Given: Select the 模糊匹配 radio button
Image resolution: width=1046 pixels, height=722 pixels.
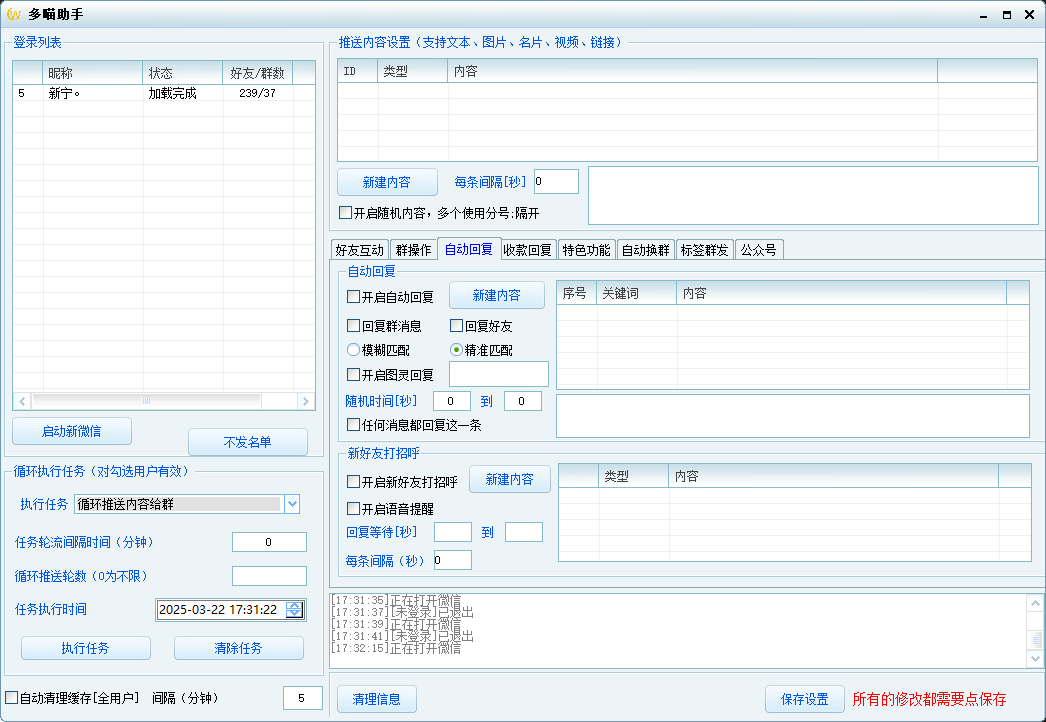Looking at the screenshot, I should click(x=354, y=350).
